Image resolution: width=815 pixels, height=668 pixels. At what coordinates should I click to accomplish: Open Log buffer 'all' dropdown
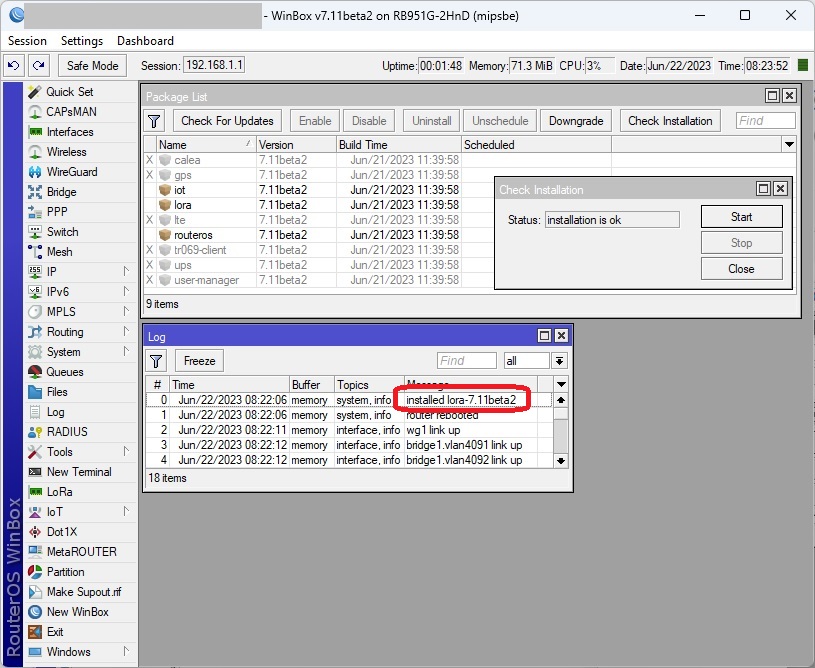pos(559,361)
